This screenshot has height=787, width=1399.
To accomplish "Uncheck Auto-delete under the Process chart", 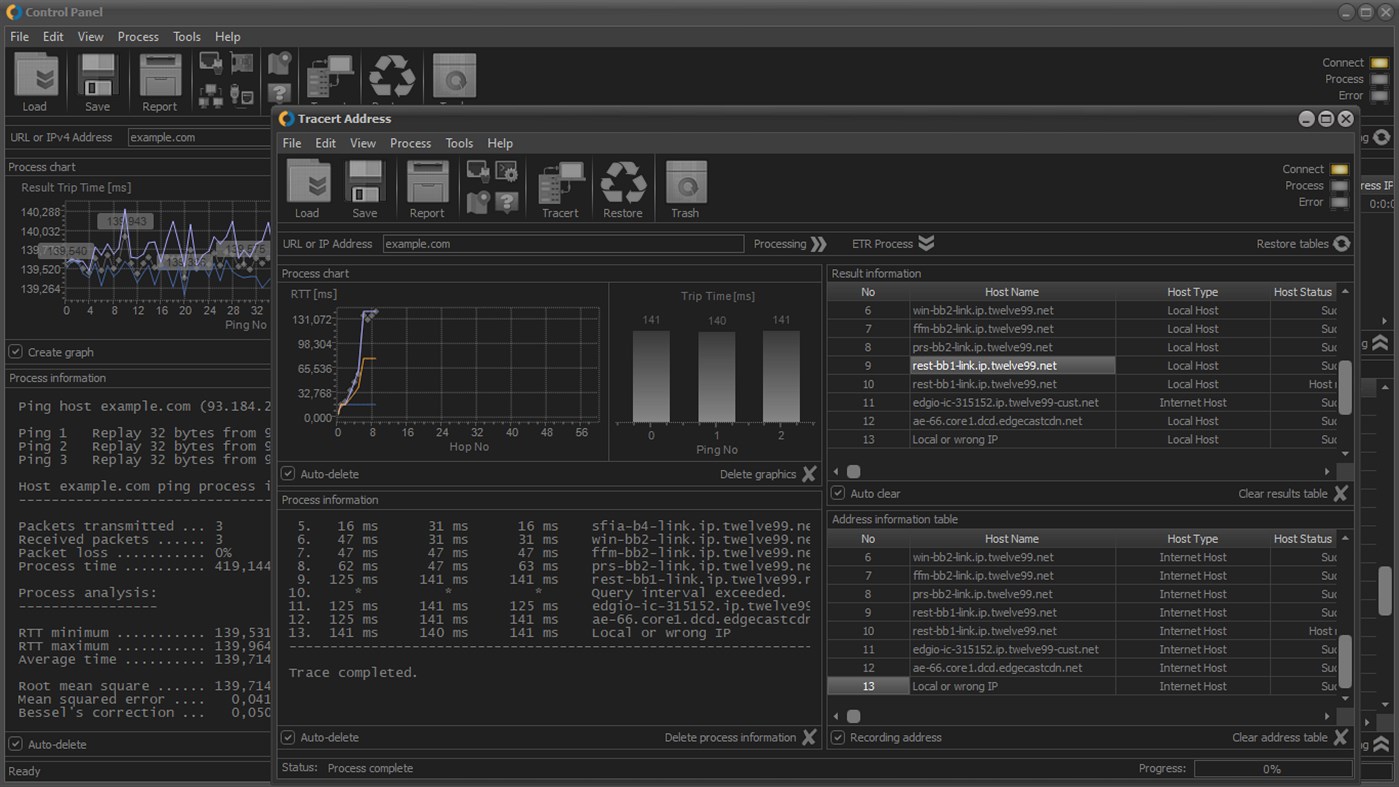I will pyautogui.click(x=288, y=474).
